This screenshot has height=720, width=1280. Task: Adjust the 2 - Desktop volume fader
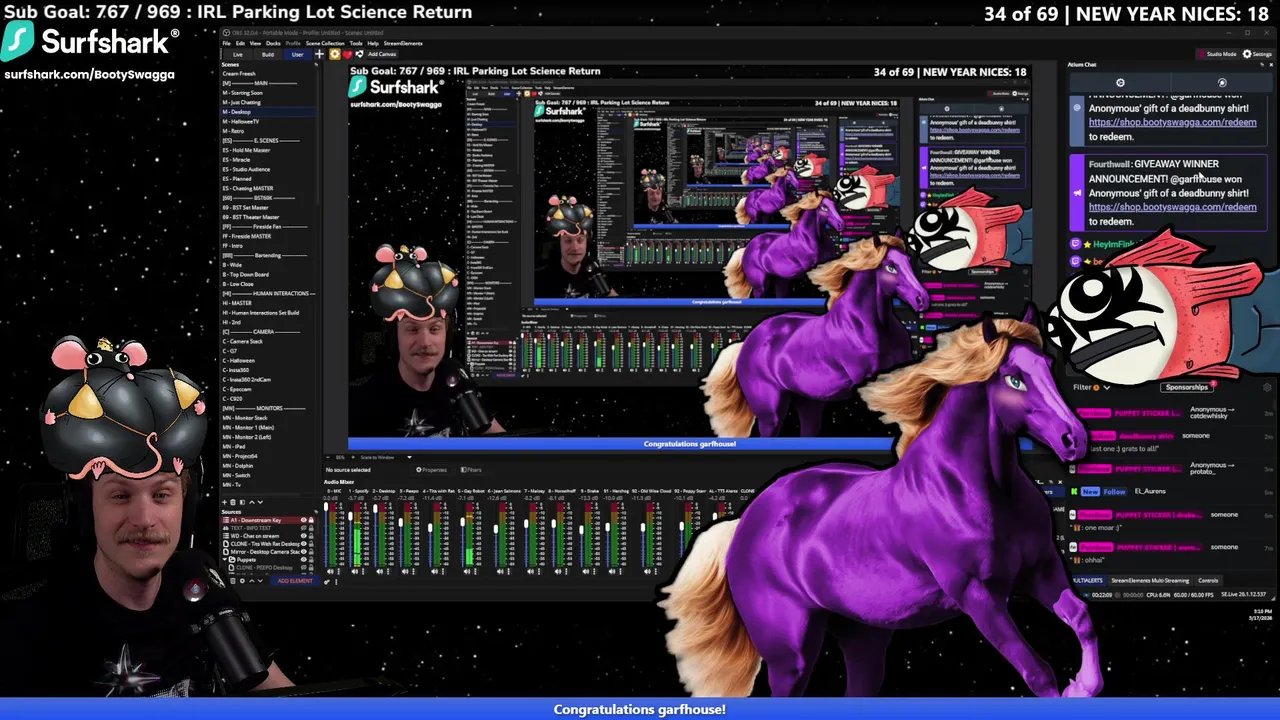pos(375,509)
